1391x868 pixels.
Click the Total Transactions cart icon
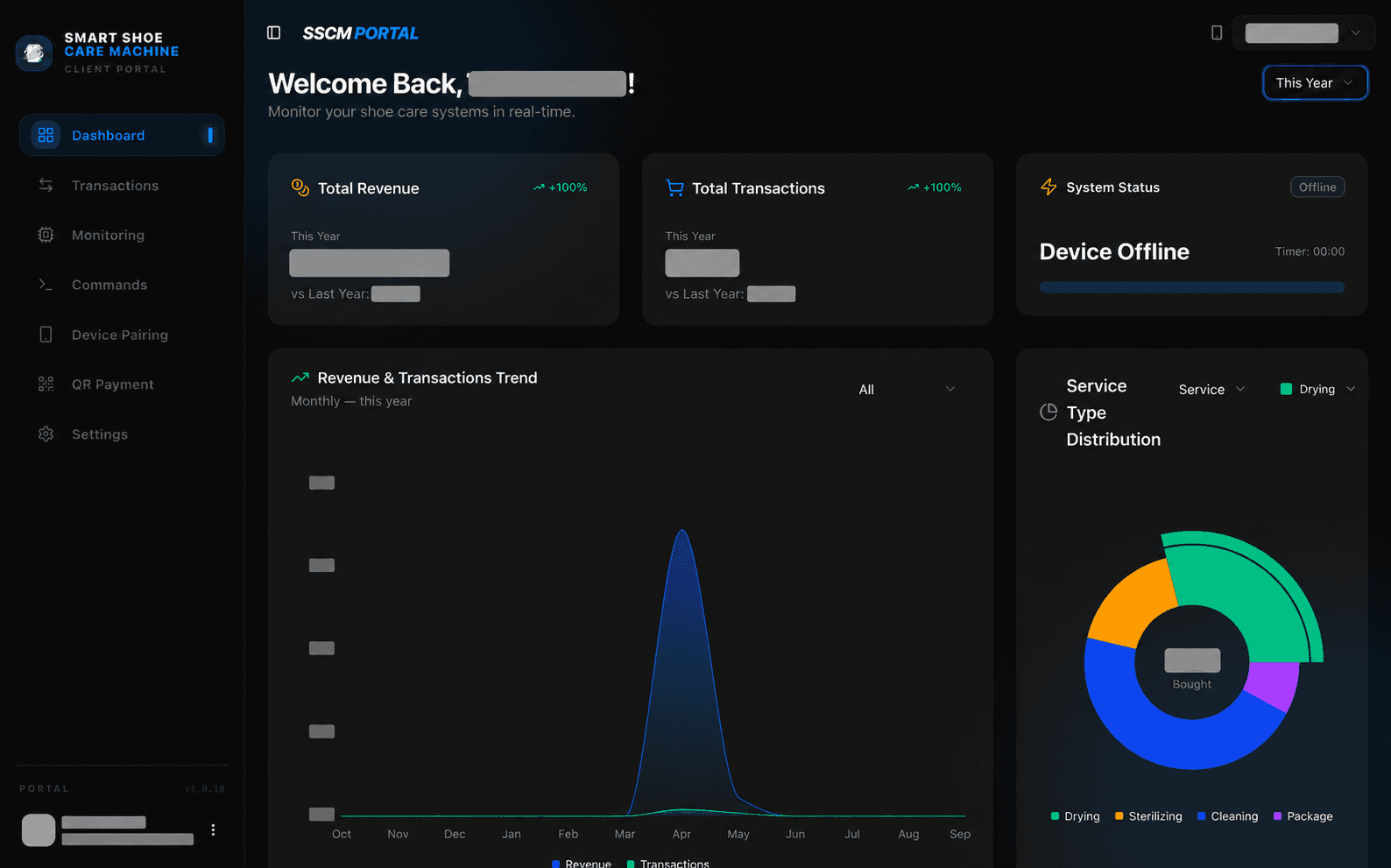pos(674,187)
